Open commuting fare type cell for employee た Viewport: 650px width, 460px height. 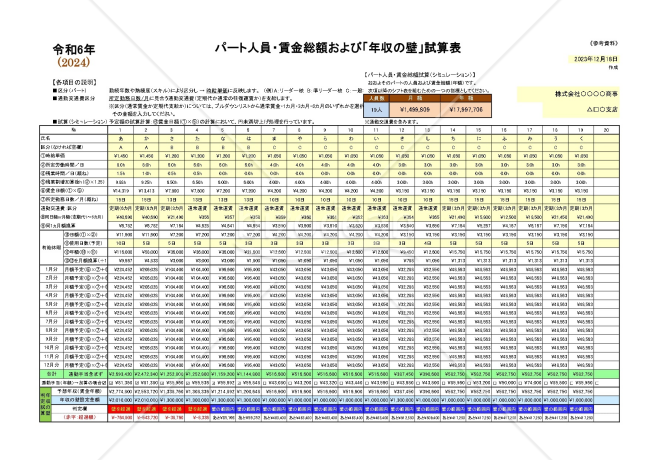[197, 208]
